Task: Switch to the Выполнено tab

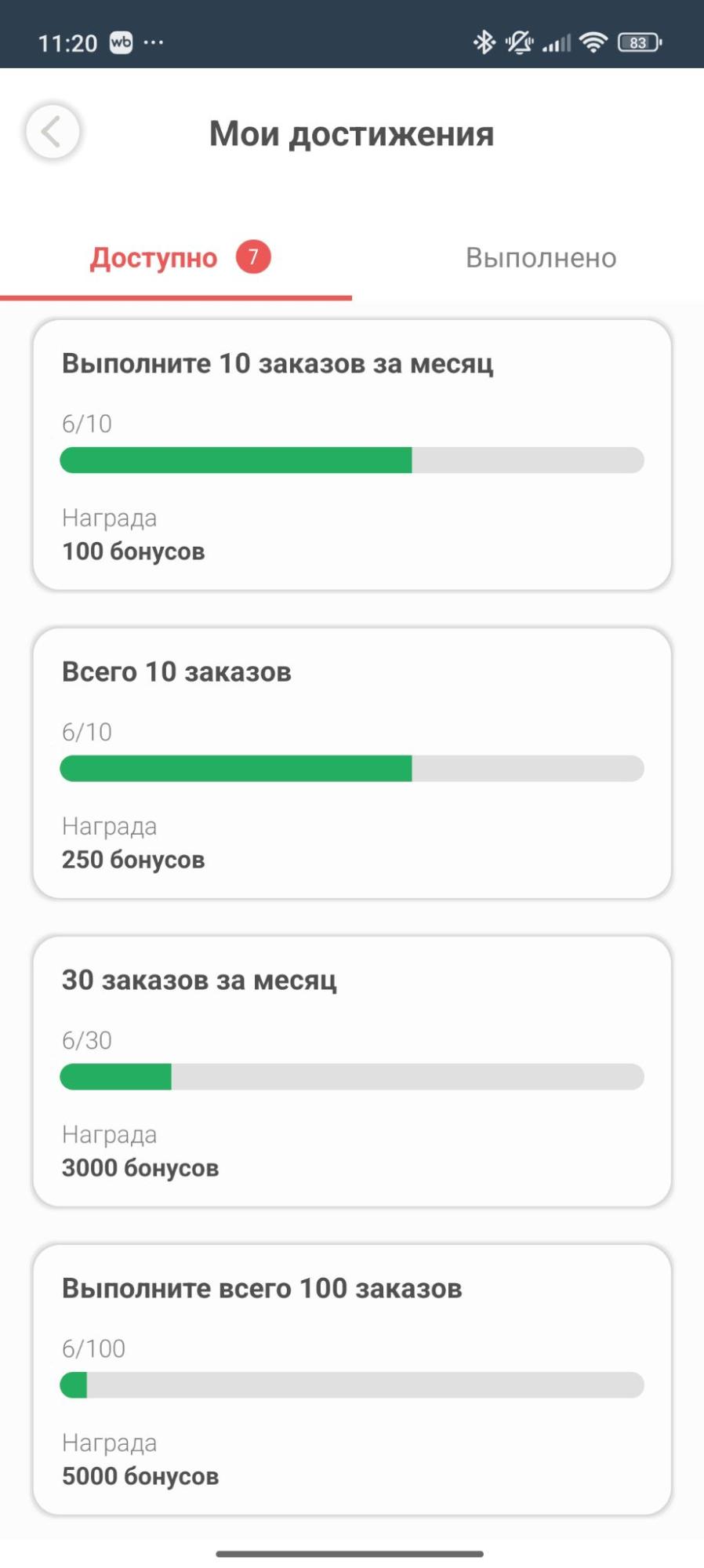Action: coord(541,258)
